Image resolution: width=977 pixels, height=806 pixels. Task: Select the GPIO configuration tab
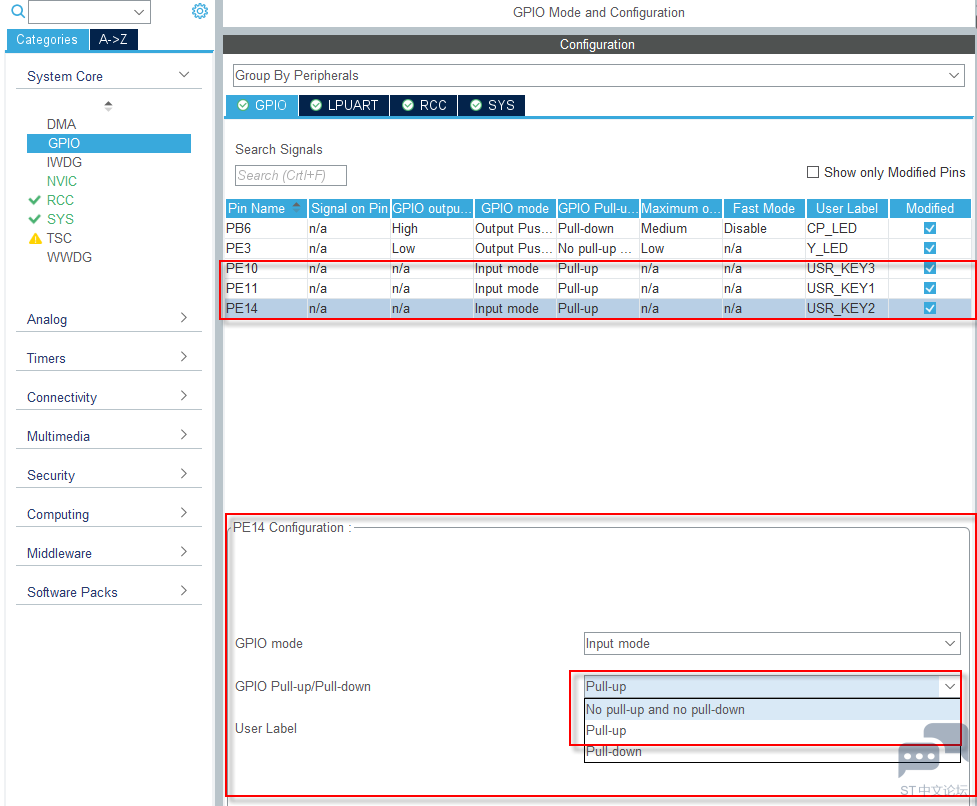[262, 105]
